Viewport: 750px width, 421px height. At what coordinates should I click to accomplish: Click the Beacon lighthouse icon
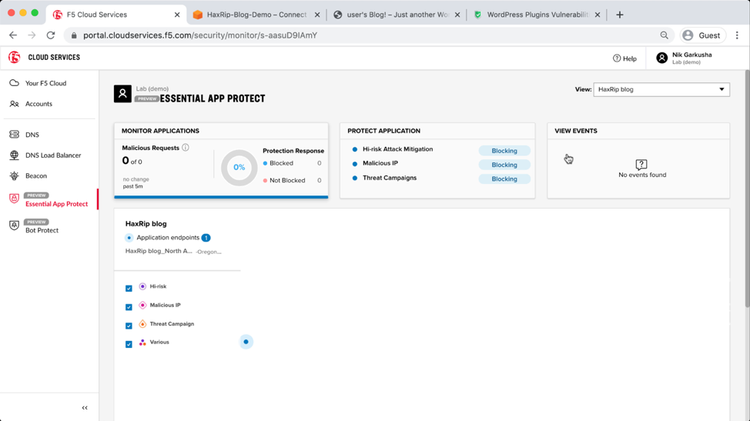tap(14, 176)
